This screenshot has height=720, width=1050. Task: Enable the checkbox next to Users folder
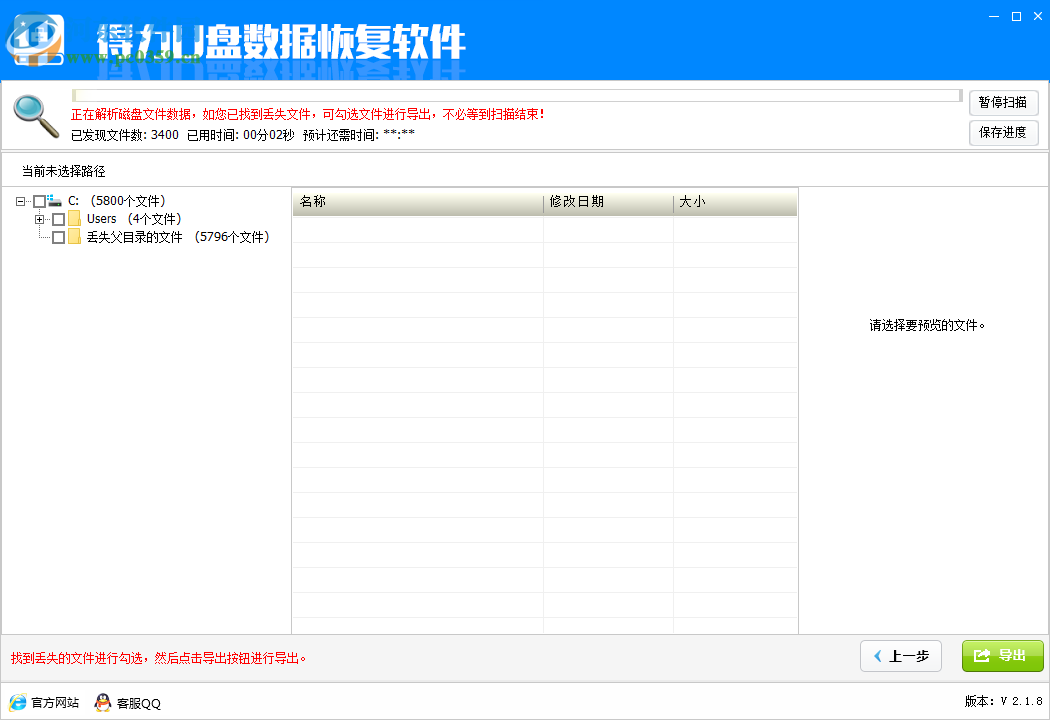point(58,218)
